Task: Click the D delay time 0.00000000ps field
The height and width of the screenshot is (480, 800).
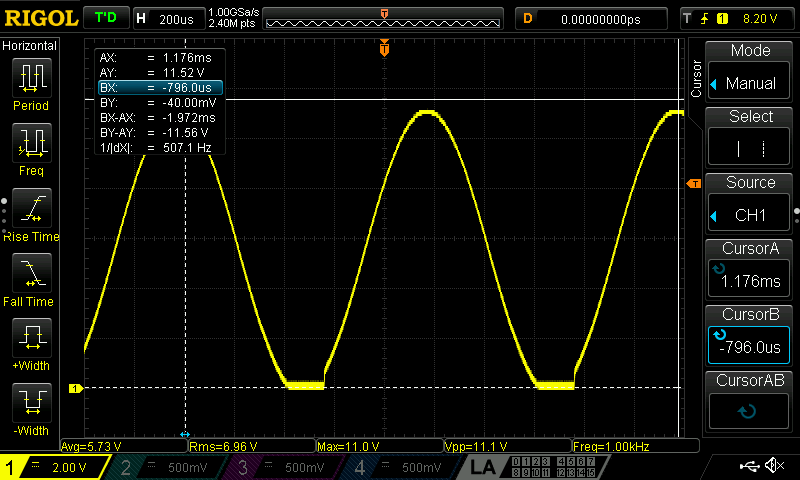Action: click(591, 19)
